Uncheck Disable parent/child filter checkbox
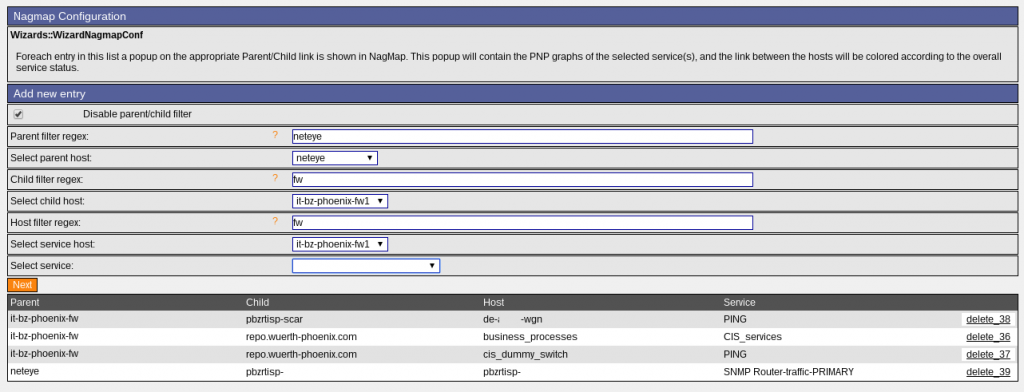This screenshot has width=1024, height=392. (18, 114)
